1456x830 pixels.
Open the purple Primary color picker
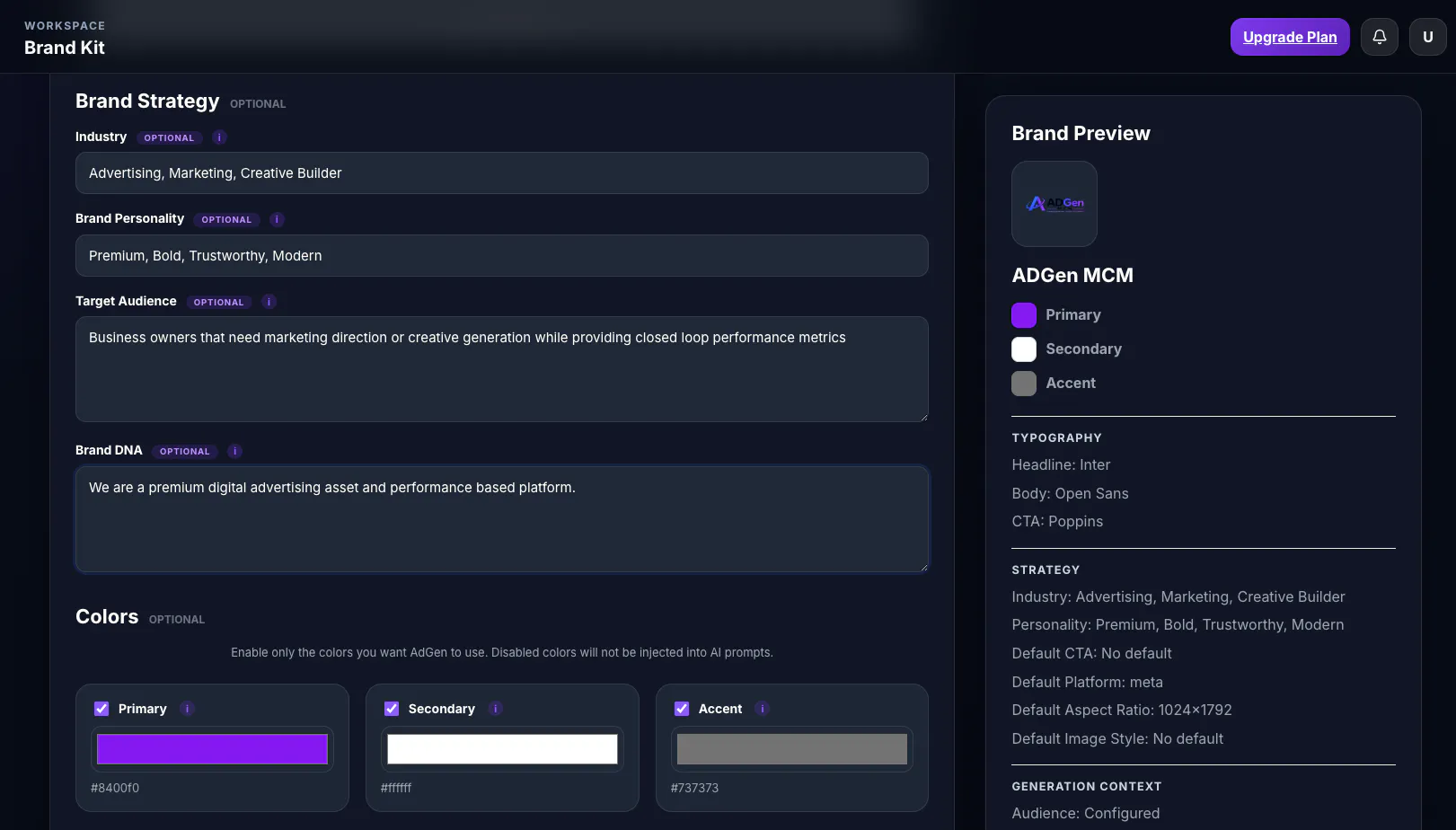click(212, 749)
